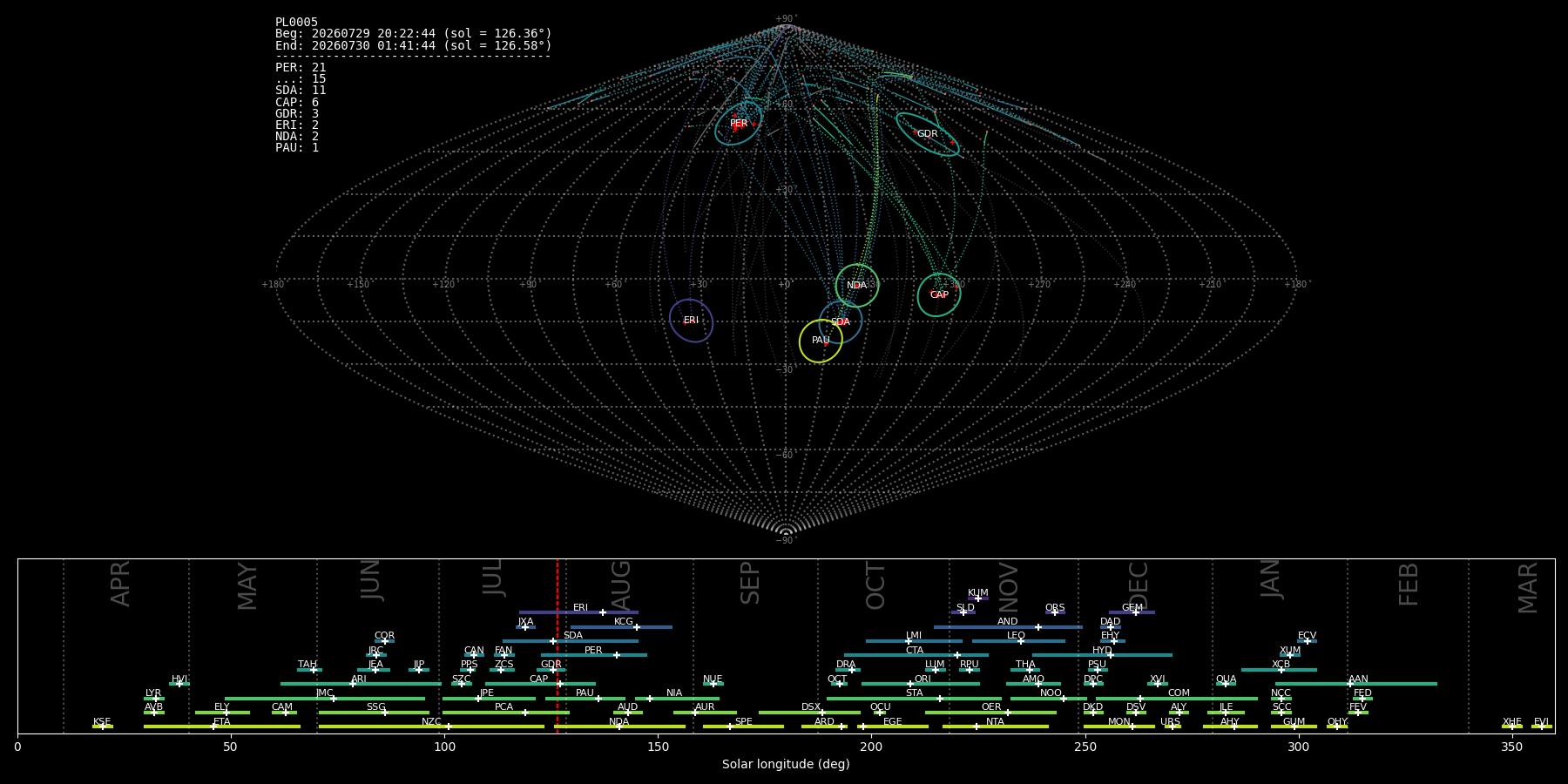
Task: Click the NZC shower label in timeline
Action: coord(431,722)
